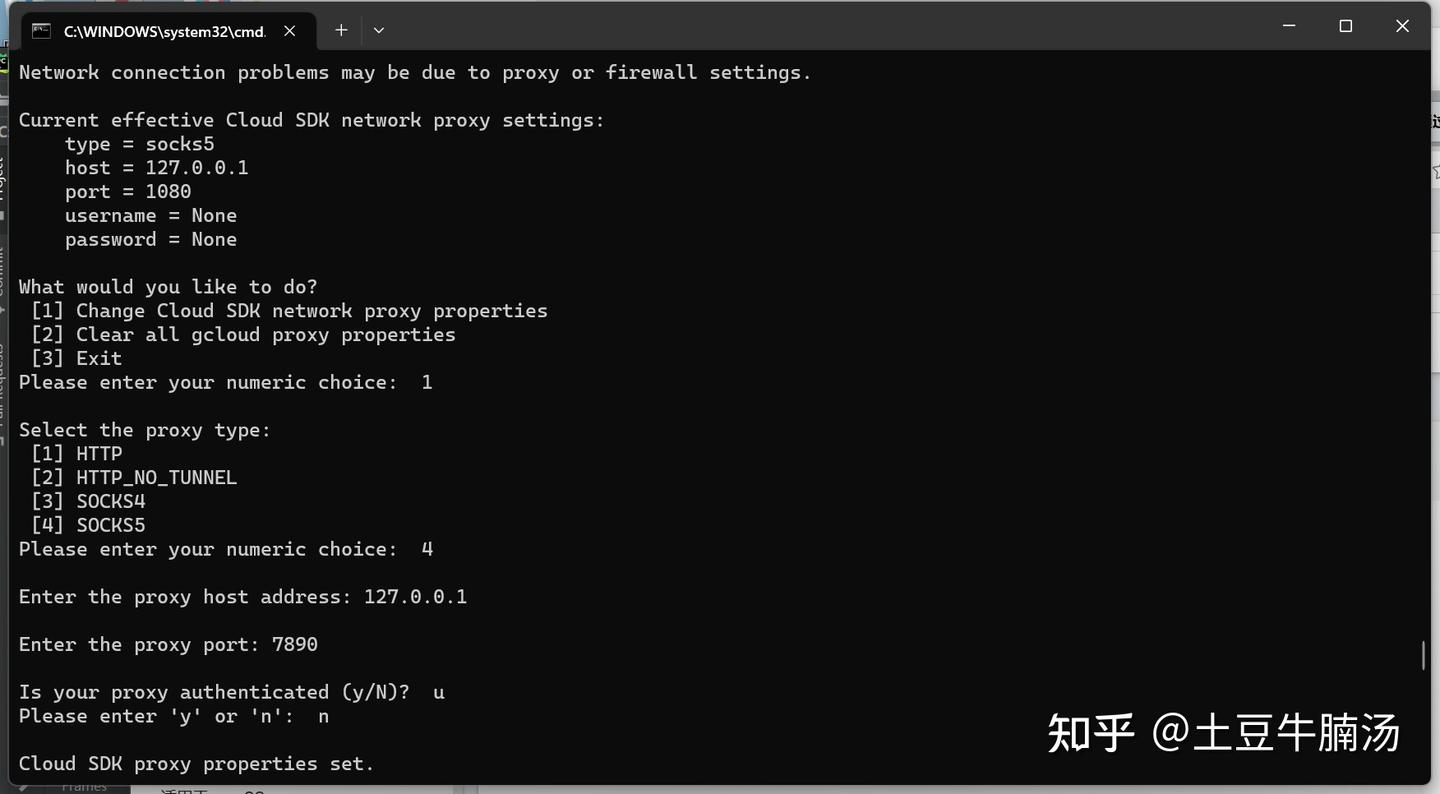The height and width of the screenshot is (794, 1440).
Task: Close the cmd.exe tab via its X icon
Action: (x=289, y=30)
